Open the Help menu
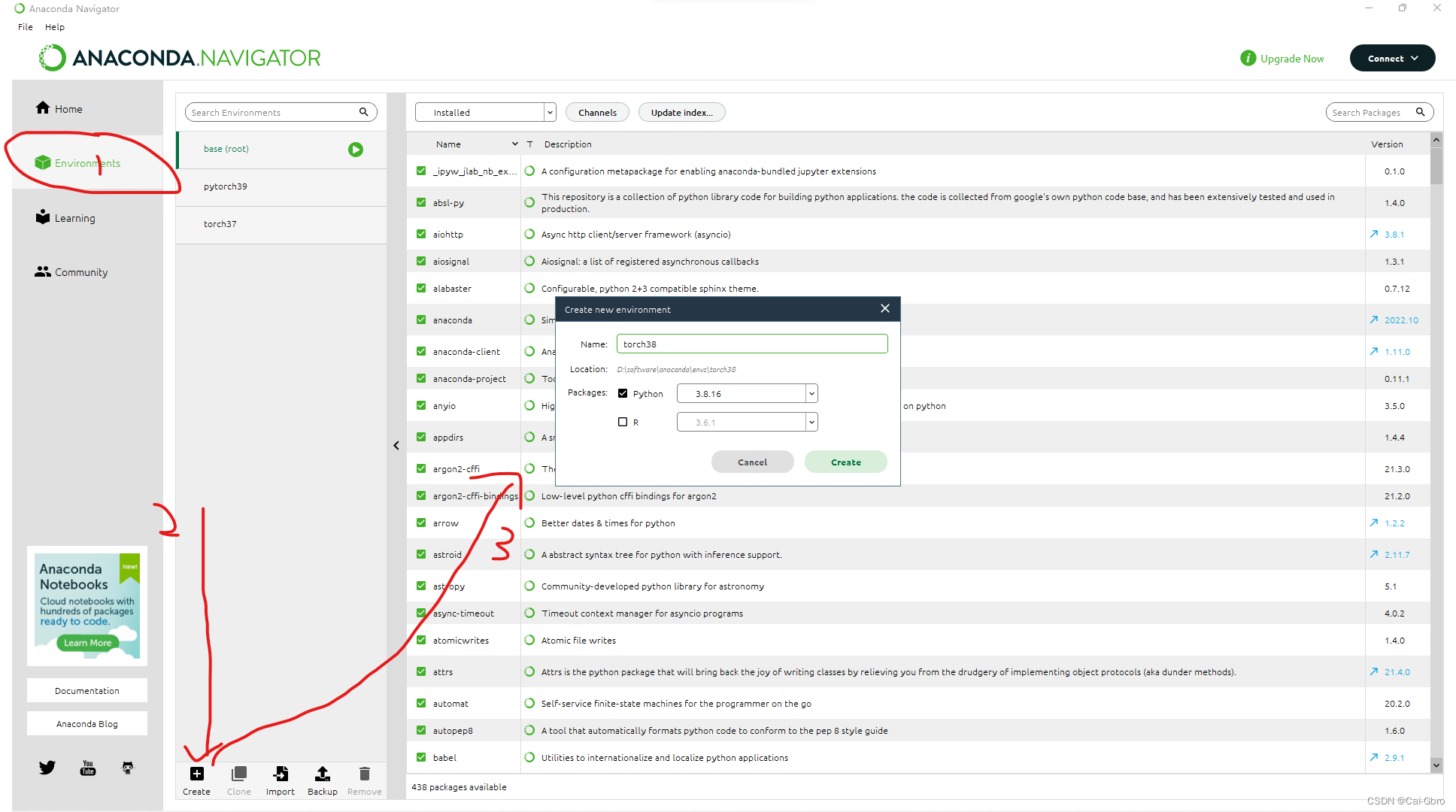The height and width of the screenshot is (812, 1456). (55, 26)
